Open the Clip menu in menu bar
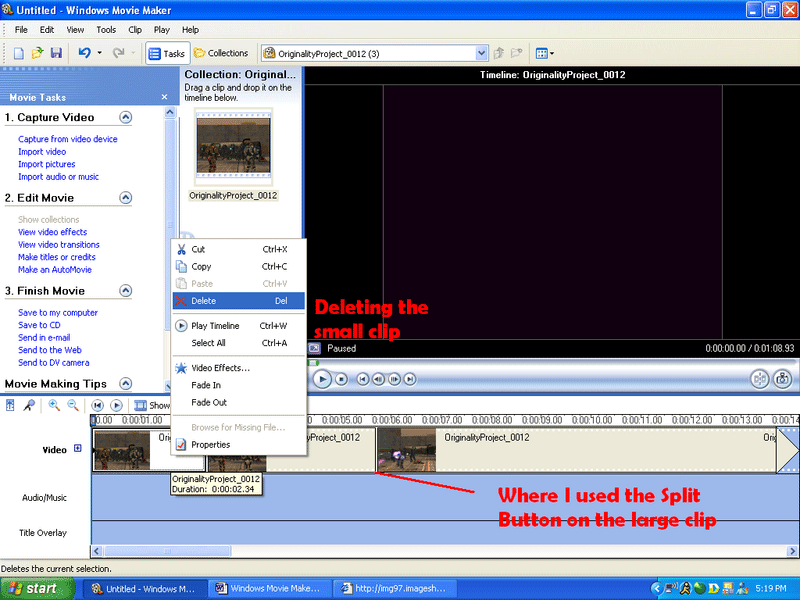 134,30
